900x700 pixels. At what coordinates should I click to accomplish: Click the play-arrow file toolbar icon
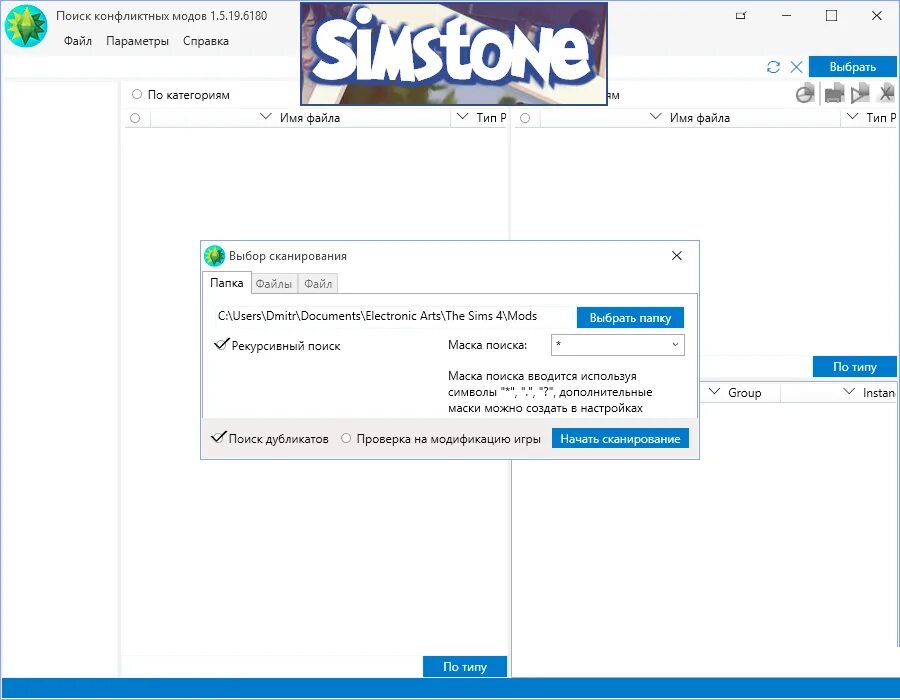coord(860,94)
